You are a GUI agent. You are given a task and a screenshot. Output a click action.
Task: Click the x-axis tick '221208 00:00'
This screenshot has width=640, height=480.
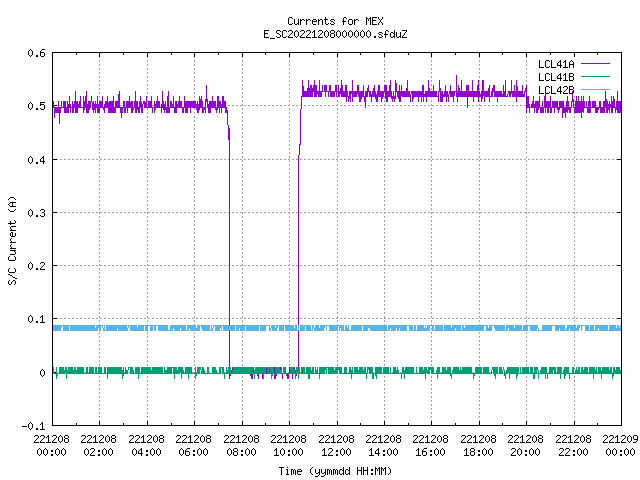point(51,446)
